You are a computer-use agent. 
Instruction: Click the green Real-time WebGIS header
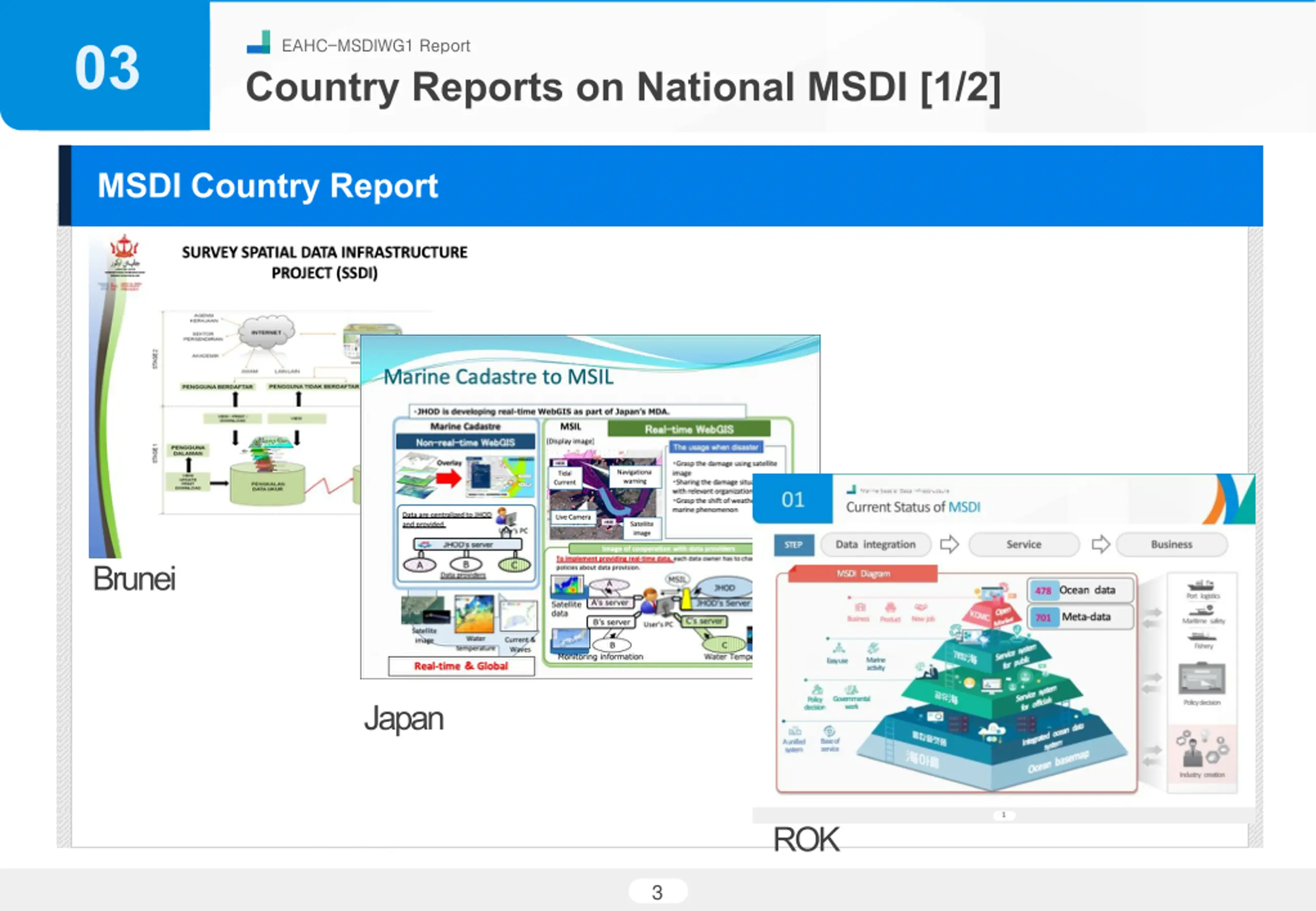(689, 429)
